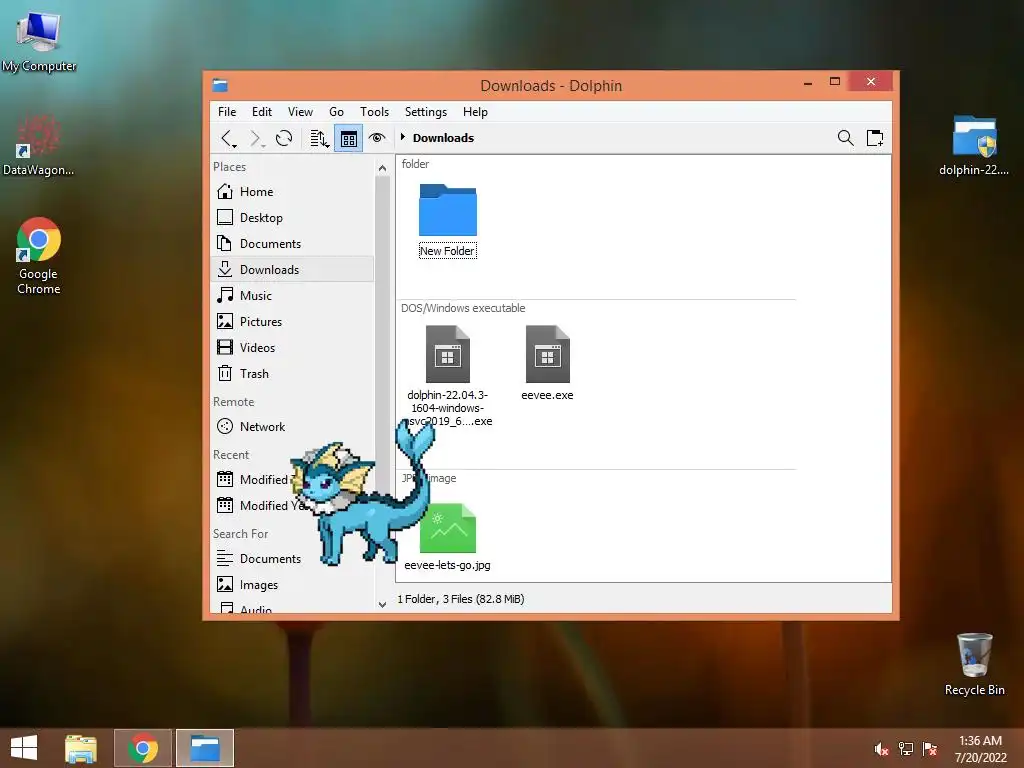The image size is (1024, 768).
Task: Open My Computer desktop icon
Action: pos(39,40)
